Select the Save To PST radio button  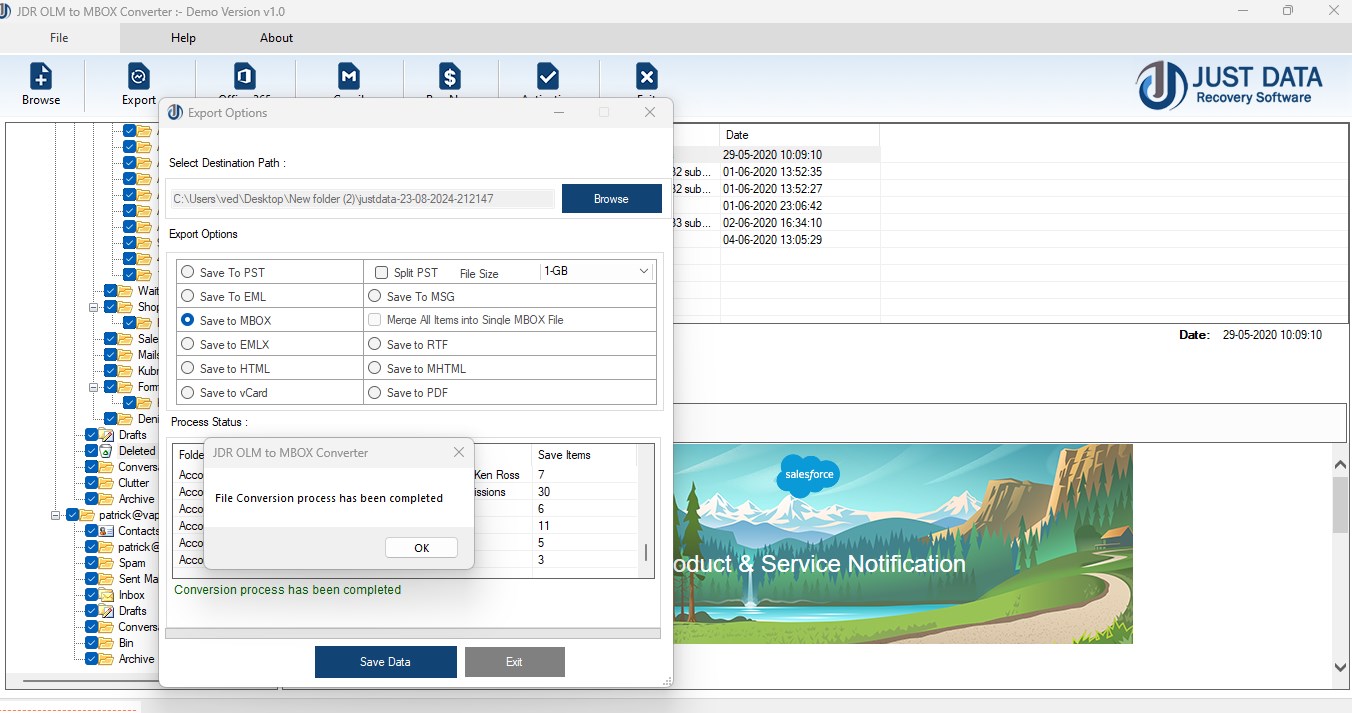187,272
